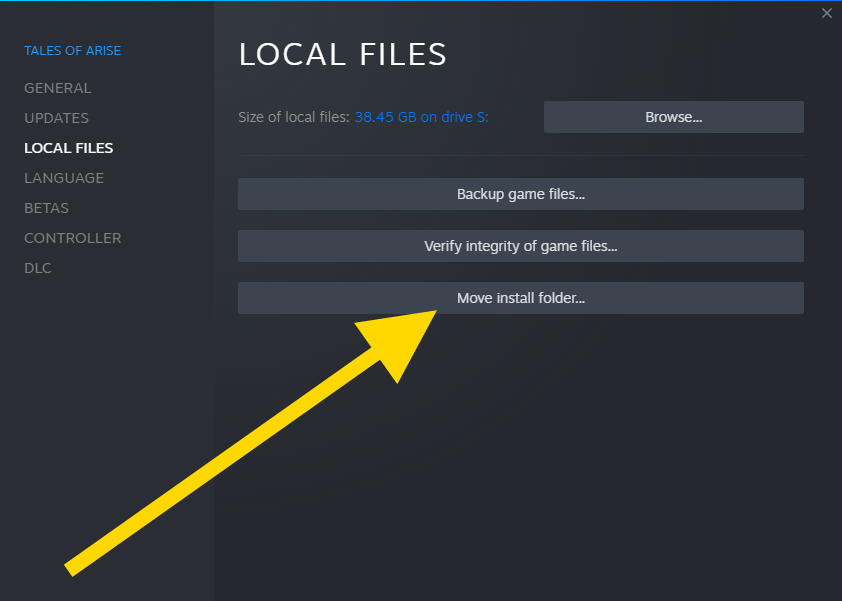Open the DLC tab
The image size is (842, 601).
pos(38,268)
